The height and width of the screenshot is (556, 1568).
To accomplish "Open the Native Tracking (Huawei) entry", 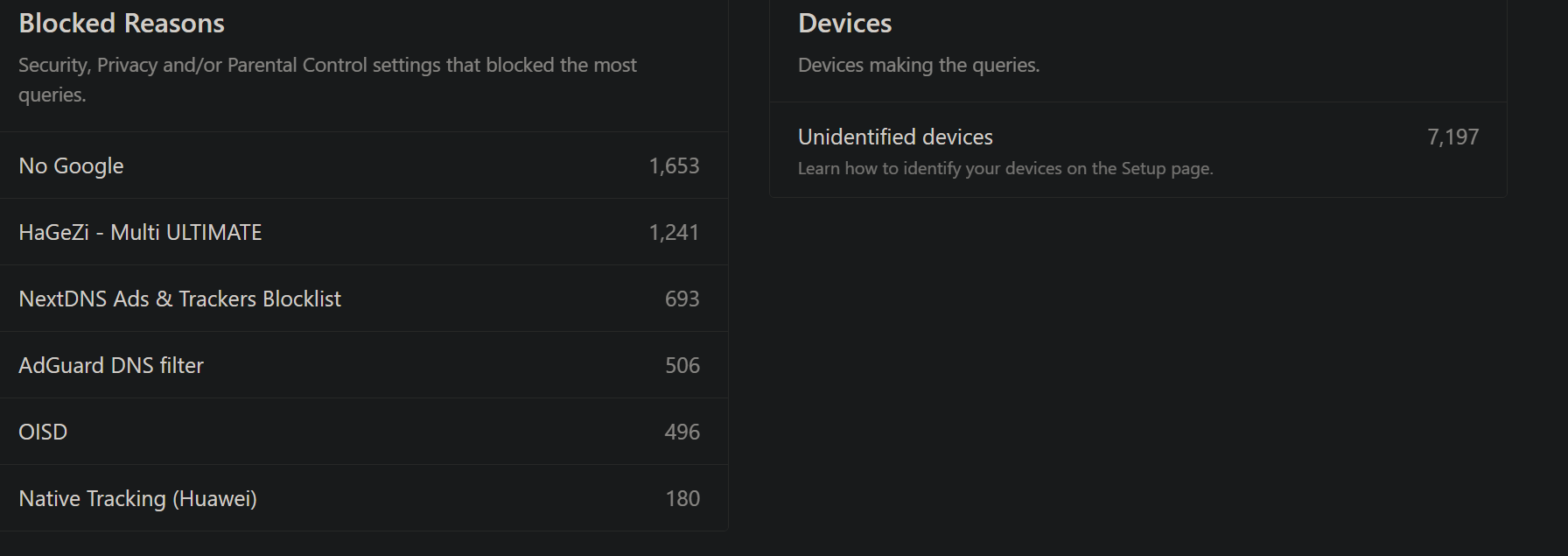I will click(137, 499).
